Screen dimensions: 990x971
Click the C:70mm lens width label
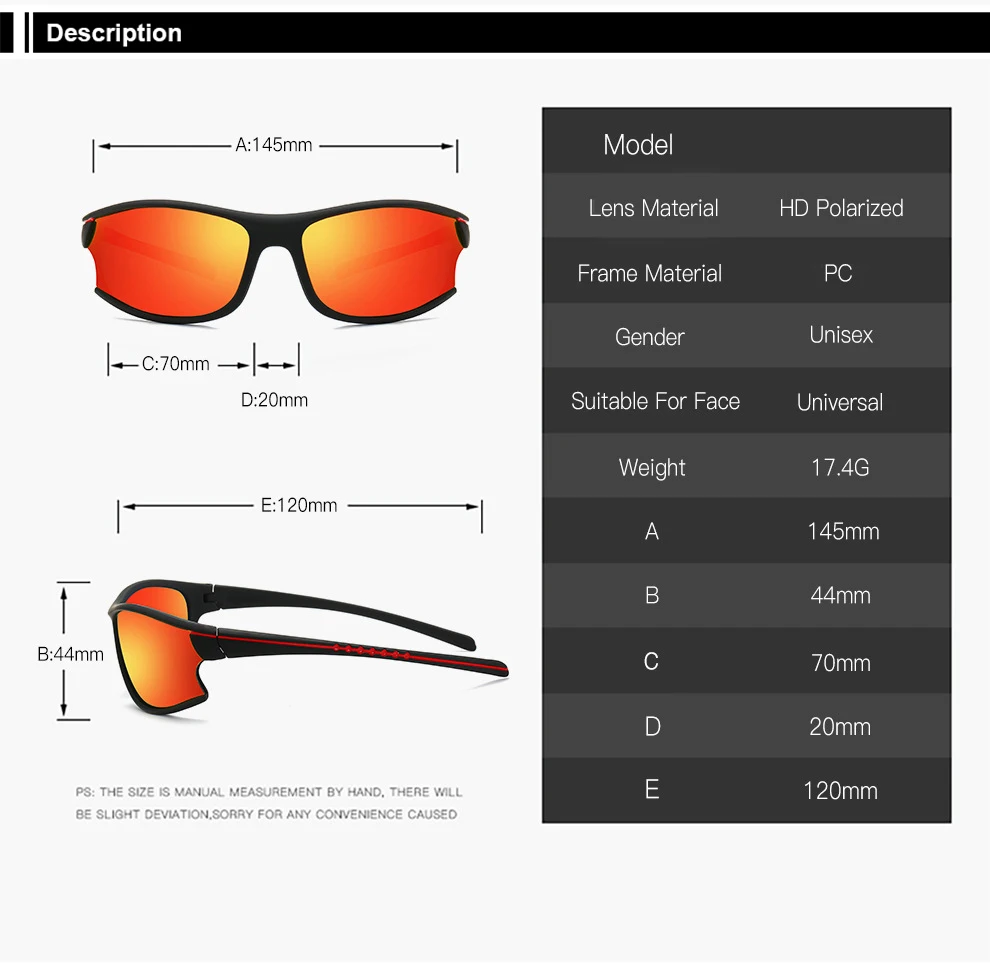click(175, 364)
